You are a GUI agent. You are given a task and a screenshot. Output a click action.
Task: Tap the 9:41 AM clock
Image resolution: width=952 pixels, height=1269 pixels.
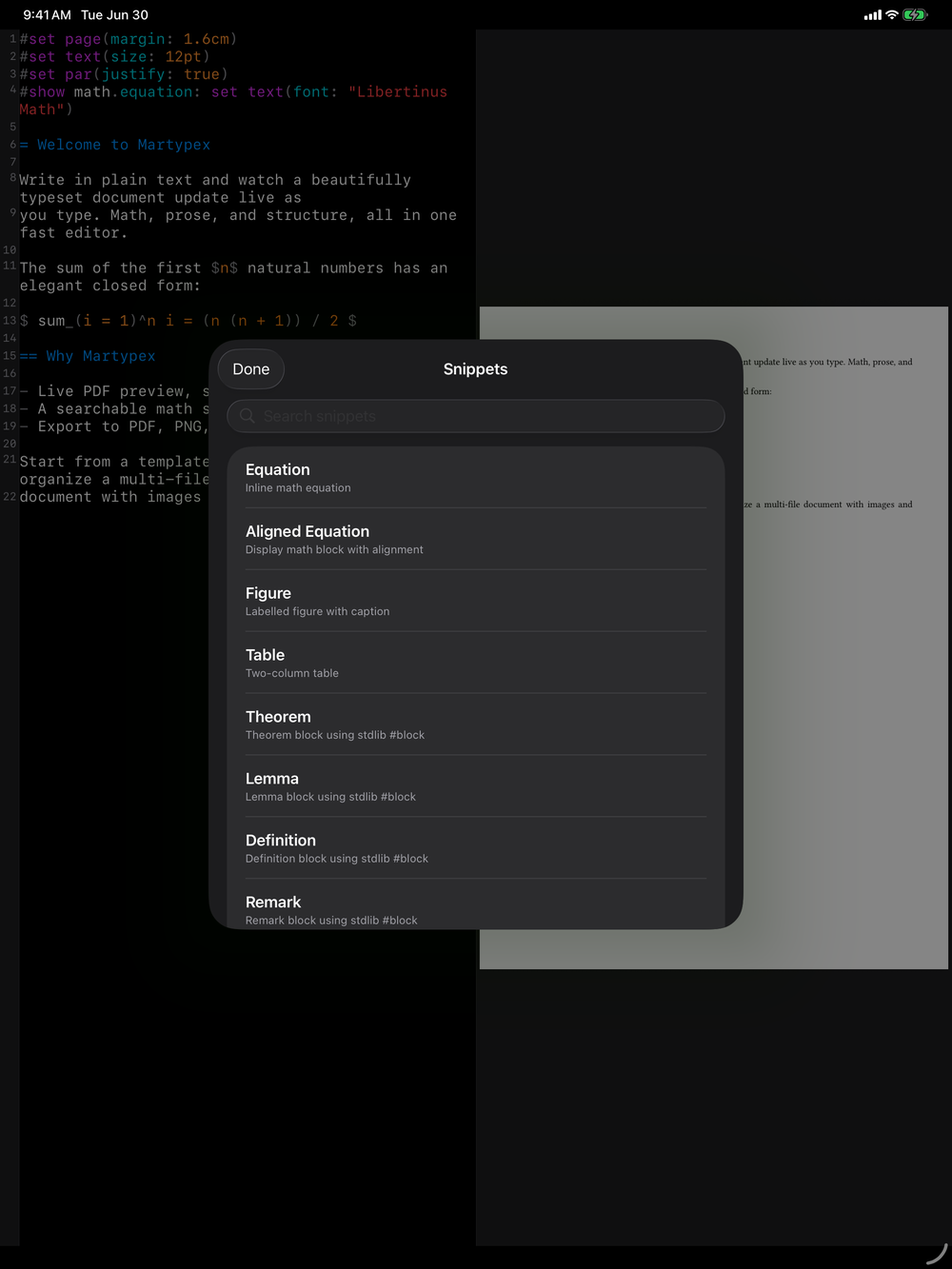click(47, 14)
